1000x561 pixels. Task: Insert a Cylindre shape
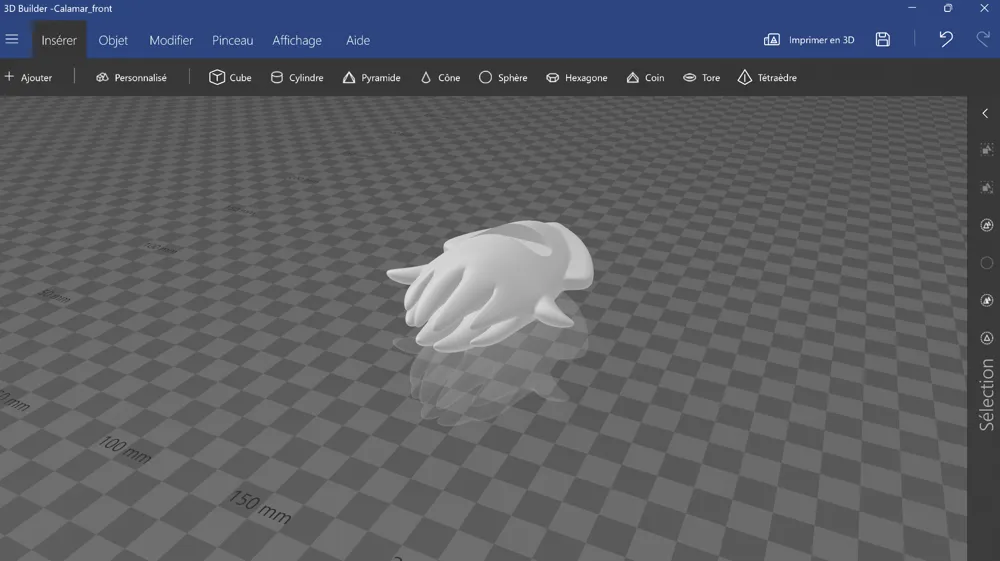[x=297, y=77]
